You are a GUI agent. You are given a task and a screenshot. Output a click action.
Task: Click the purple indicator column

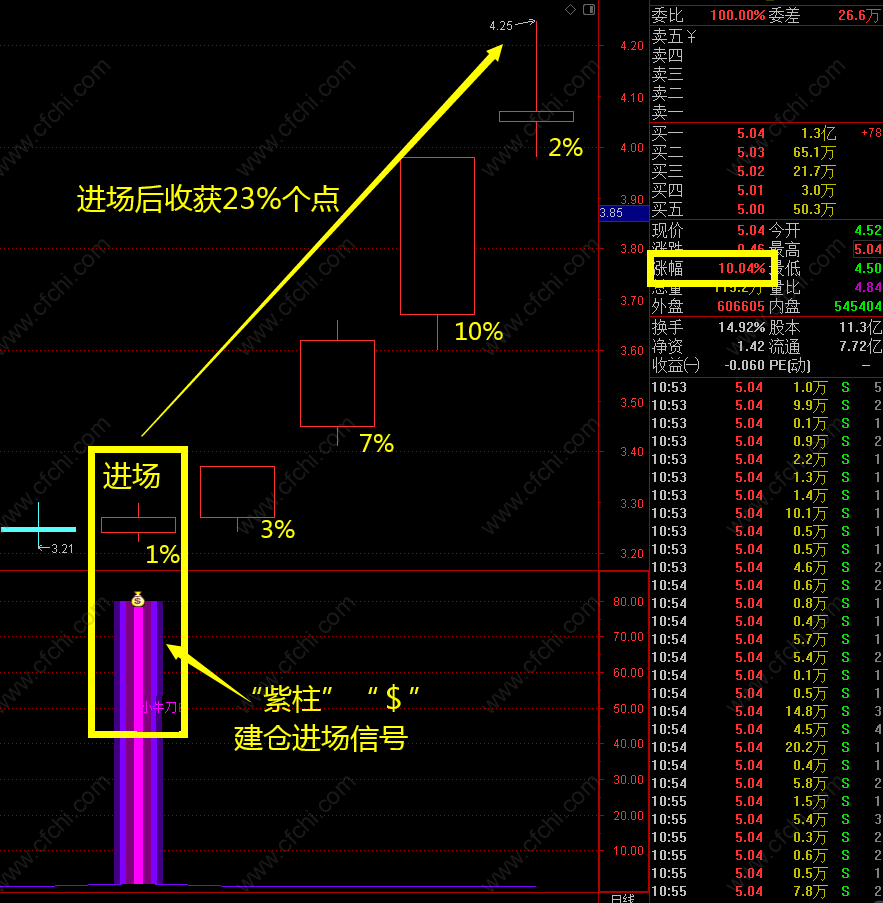(x=138, y=742)
